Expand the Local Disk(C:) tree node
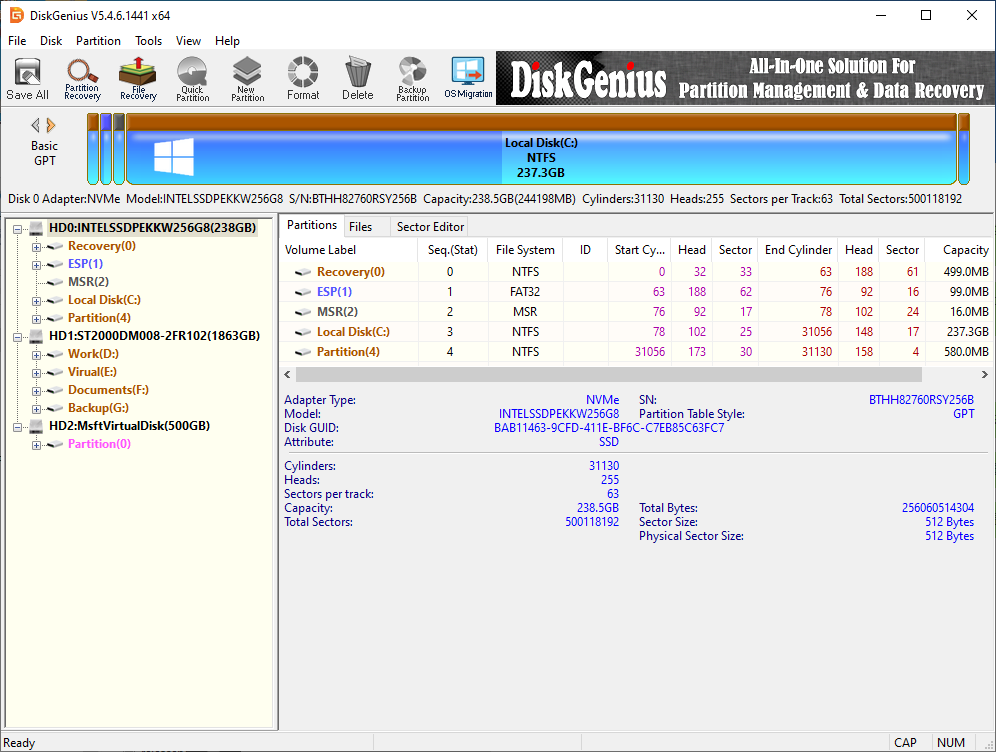Viewport: 996px width, 752px height. pyautogui.click(x=36, y=300)
